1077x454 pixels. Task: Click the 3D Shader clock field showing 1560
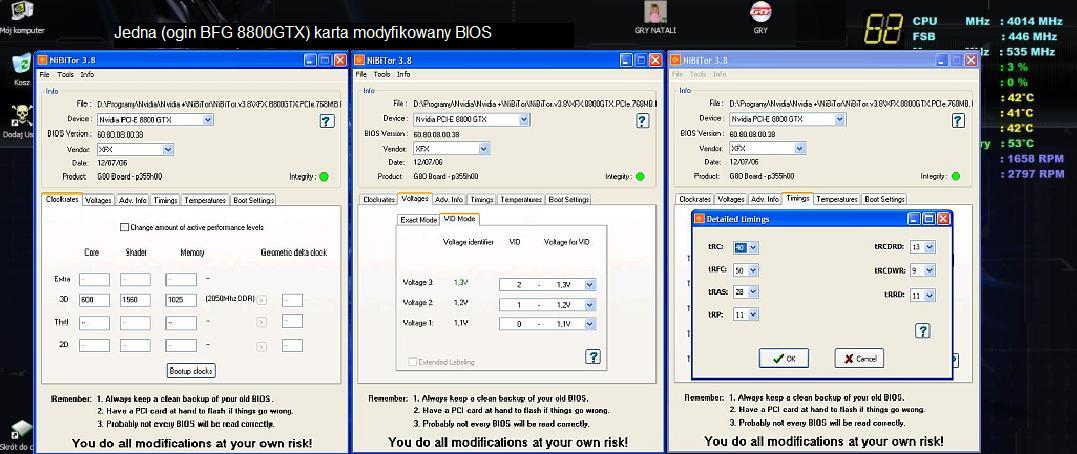pyautogui.click(x=135, y=300)
